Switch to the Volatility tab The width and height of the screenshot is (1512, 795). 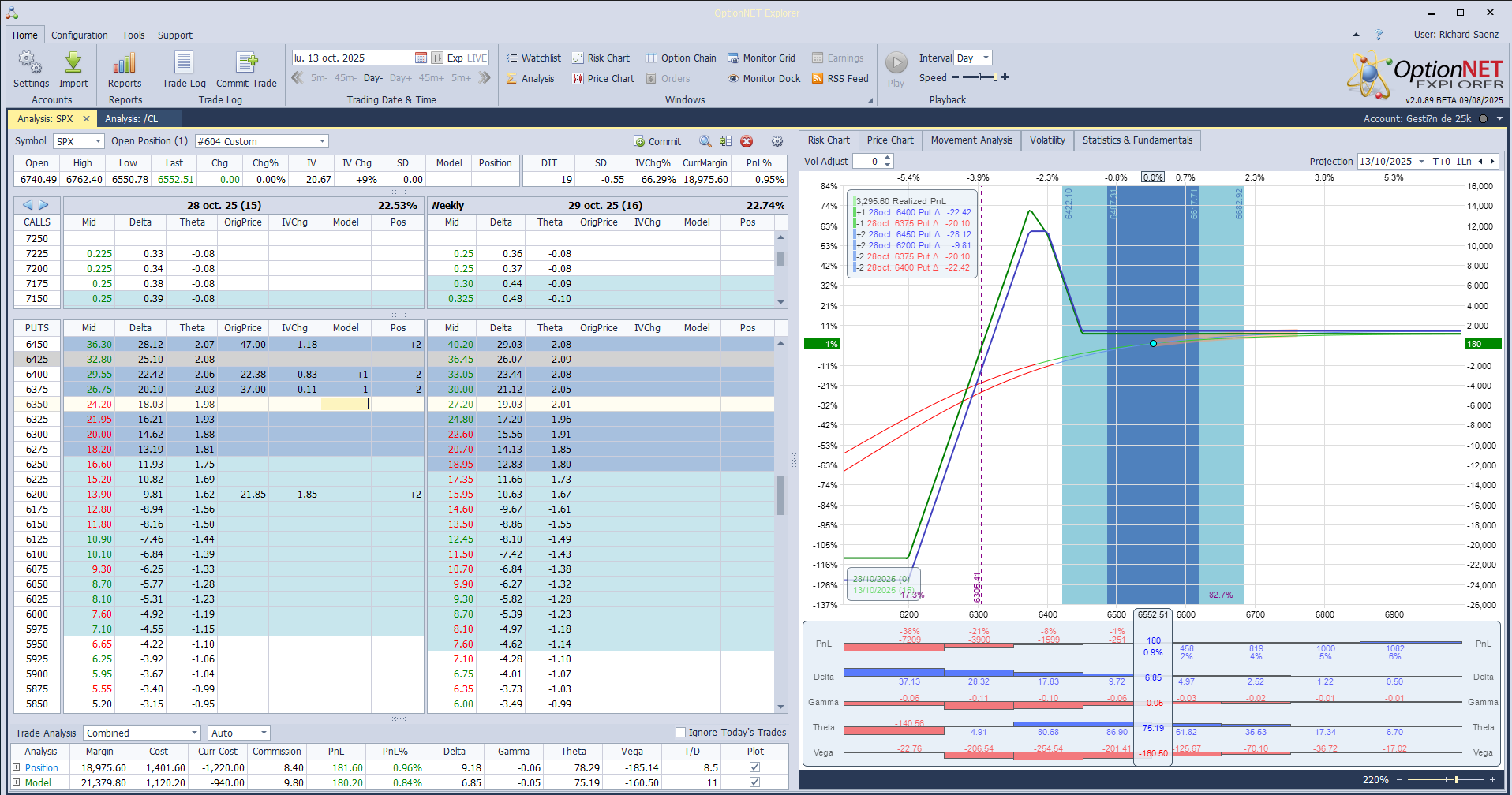coord(1046,140)
